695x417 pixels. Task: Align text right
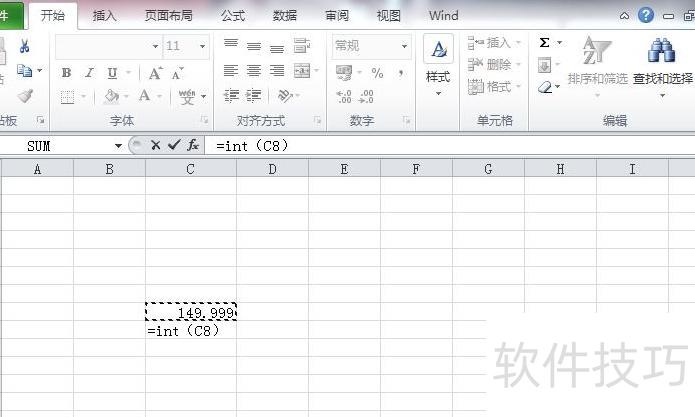(277, 70)
